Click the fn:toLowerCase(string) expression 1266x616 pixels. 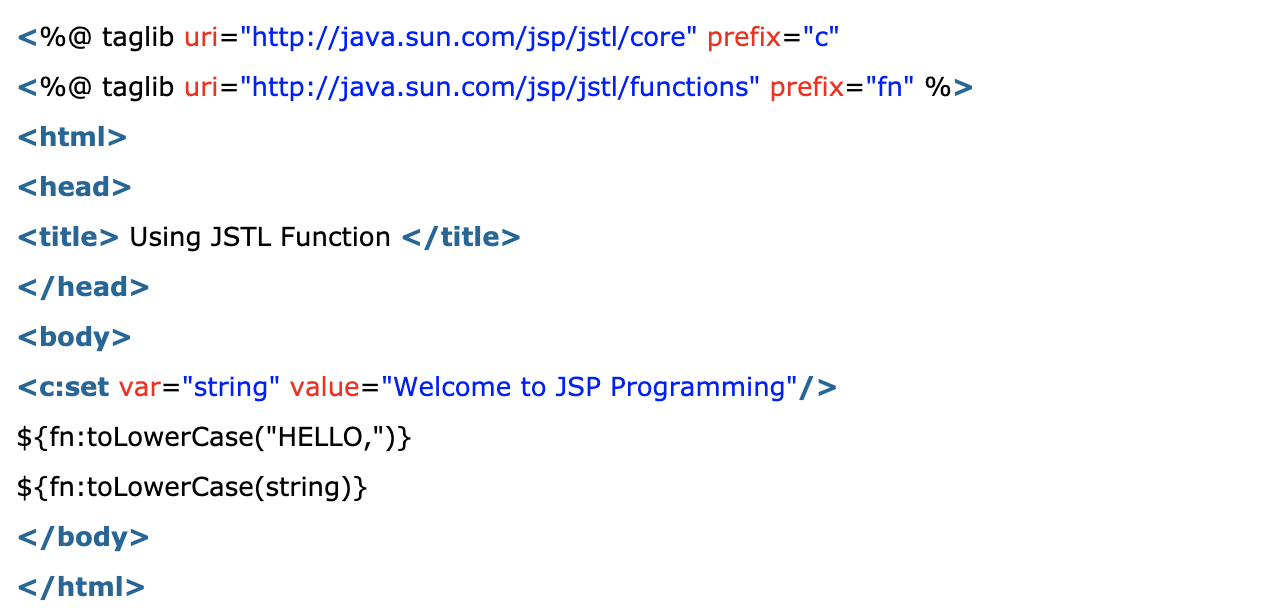pos(193,487)
